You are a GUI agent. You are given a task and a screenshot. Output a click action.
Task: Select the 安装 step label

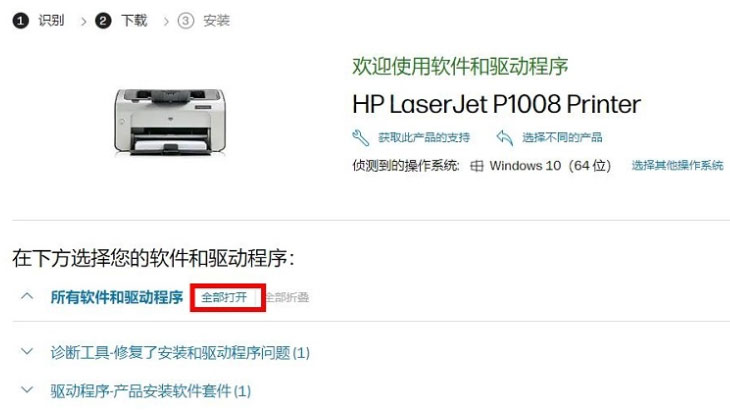(x=216, y=20)
